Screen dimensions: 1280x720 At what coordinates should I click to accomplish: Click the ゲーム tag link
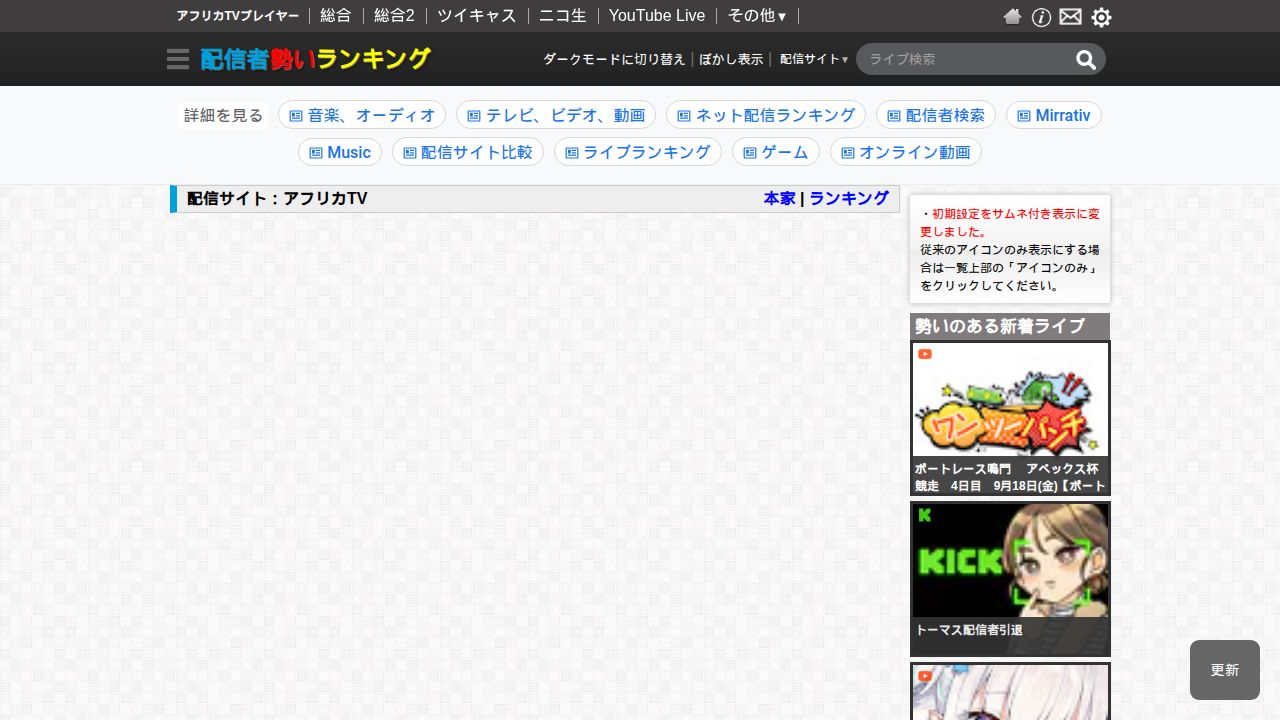(x=776, y=152)
